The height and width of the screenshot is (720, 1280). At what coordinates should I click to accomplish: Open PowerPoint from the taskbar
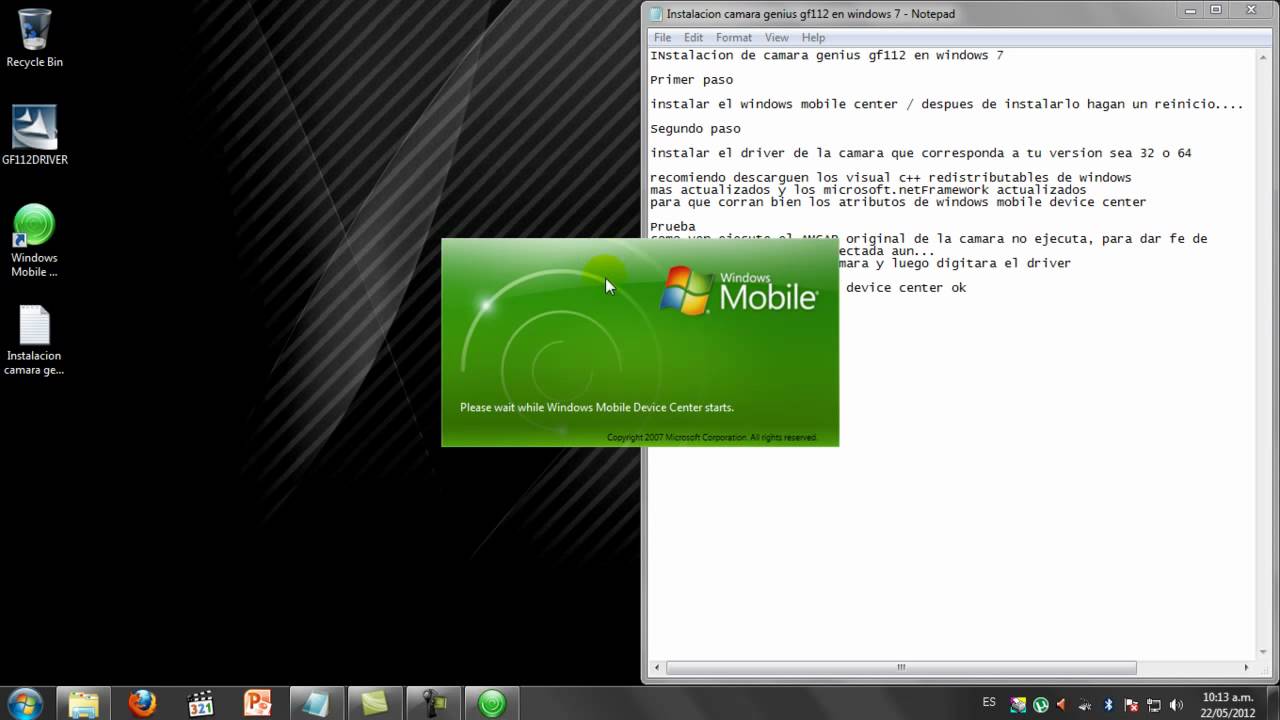tap(258, 703)
